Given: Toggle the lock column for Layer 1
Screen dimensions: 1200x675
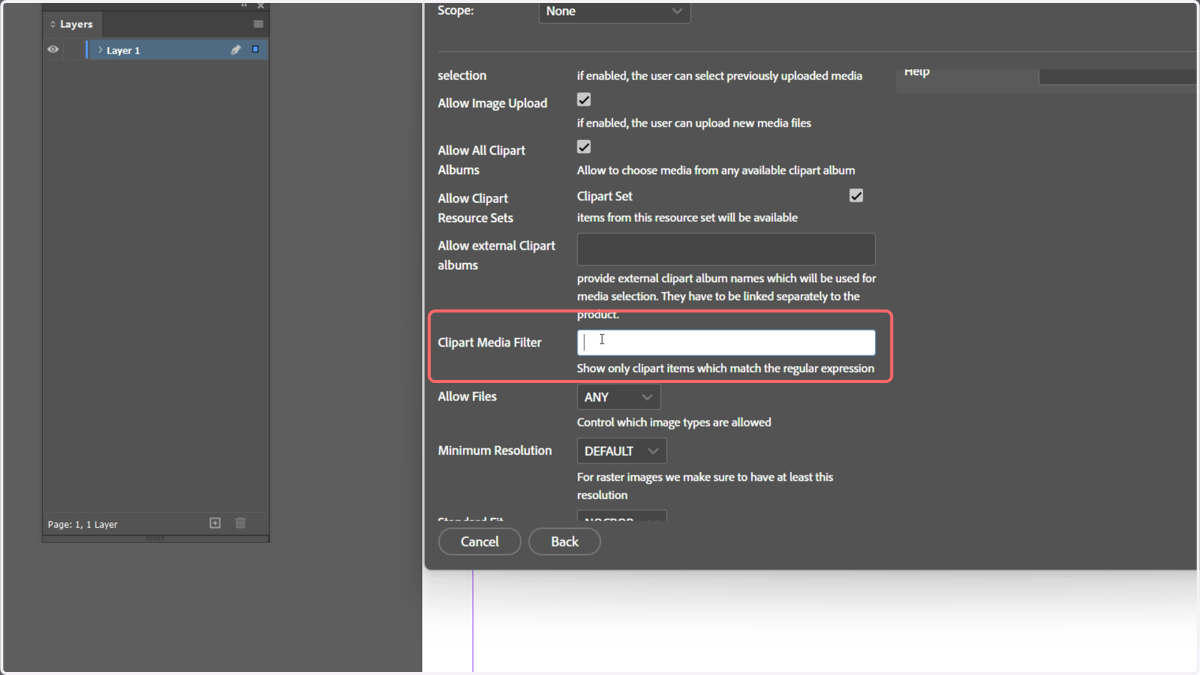Looking at the screenshot, I should click(74, 50).
